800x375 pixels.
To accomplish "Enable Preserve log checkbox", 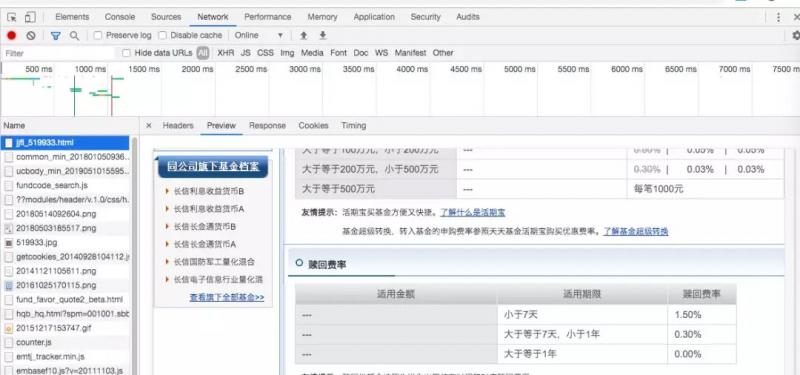I will tap(98, 35).
